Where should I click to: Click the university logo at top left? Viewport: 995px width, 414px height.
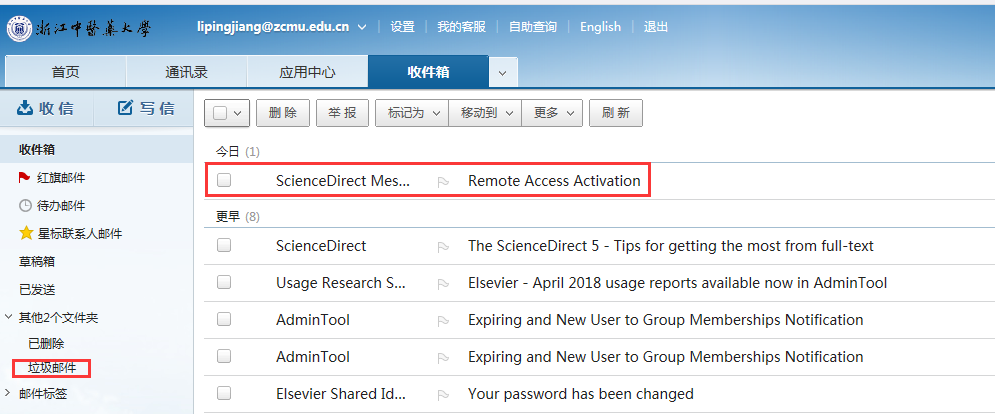[20, 27]
